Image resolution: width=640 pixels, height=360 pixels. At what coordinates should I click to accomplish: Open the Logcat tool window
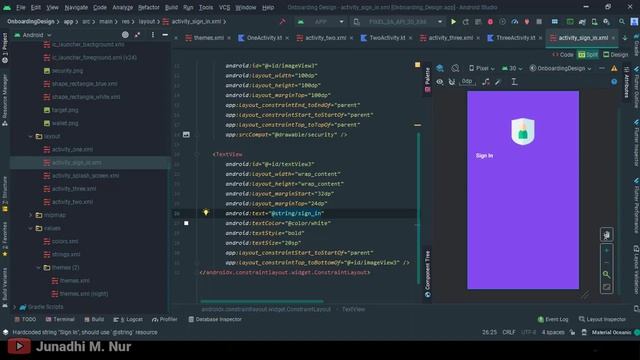pyautogui.click(x=128, y=319)
